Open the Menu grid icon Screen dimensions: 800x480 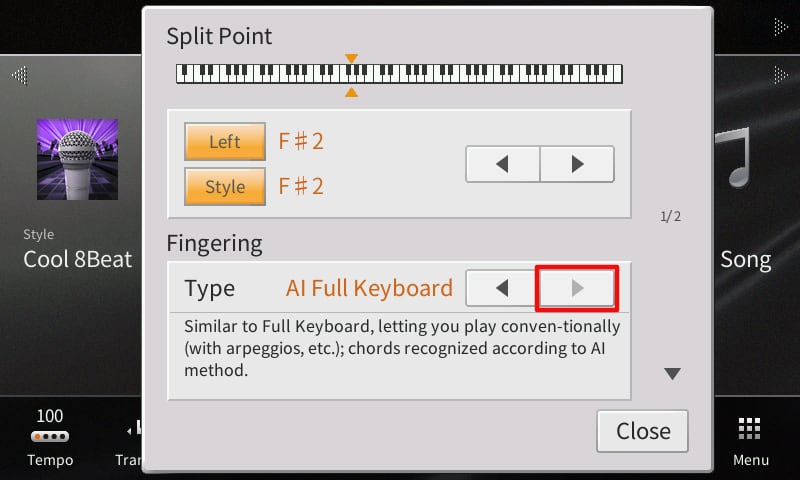[x=751, y=430]
